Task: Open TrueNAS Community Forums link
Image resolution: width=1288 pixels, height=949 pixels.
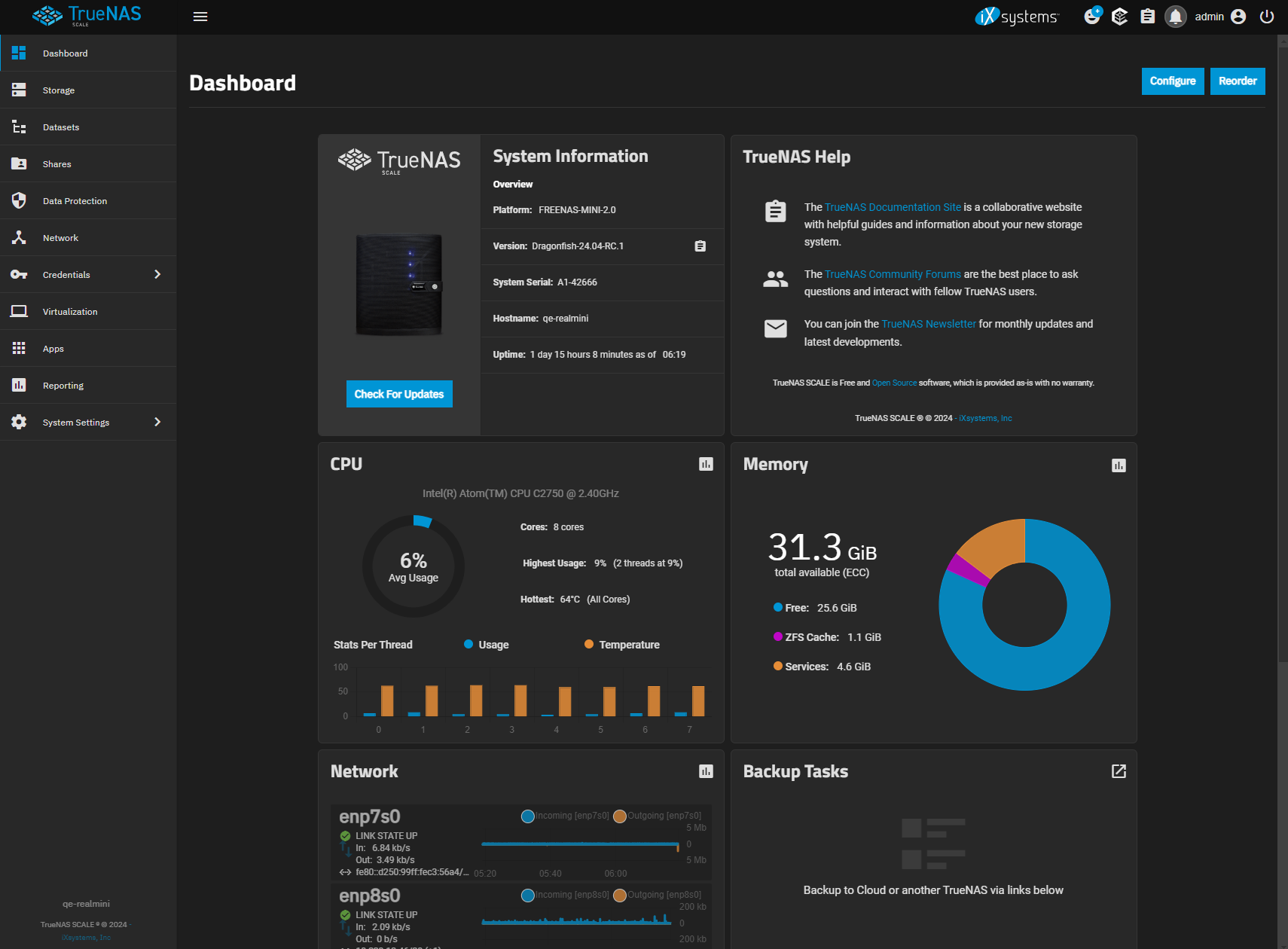Action: tap(893, 274)
